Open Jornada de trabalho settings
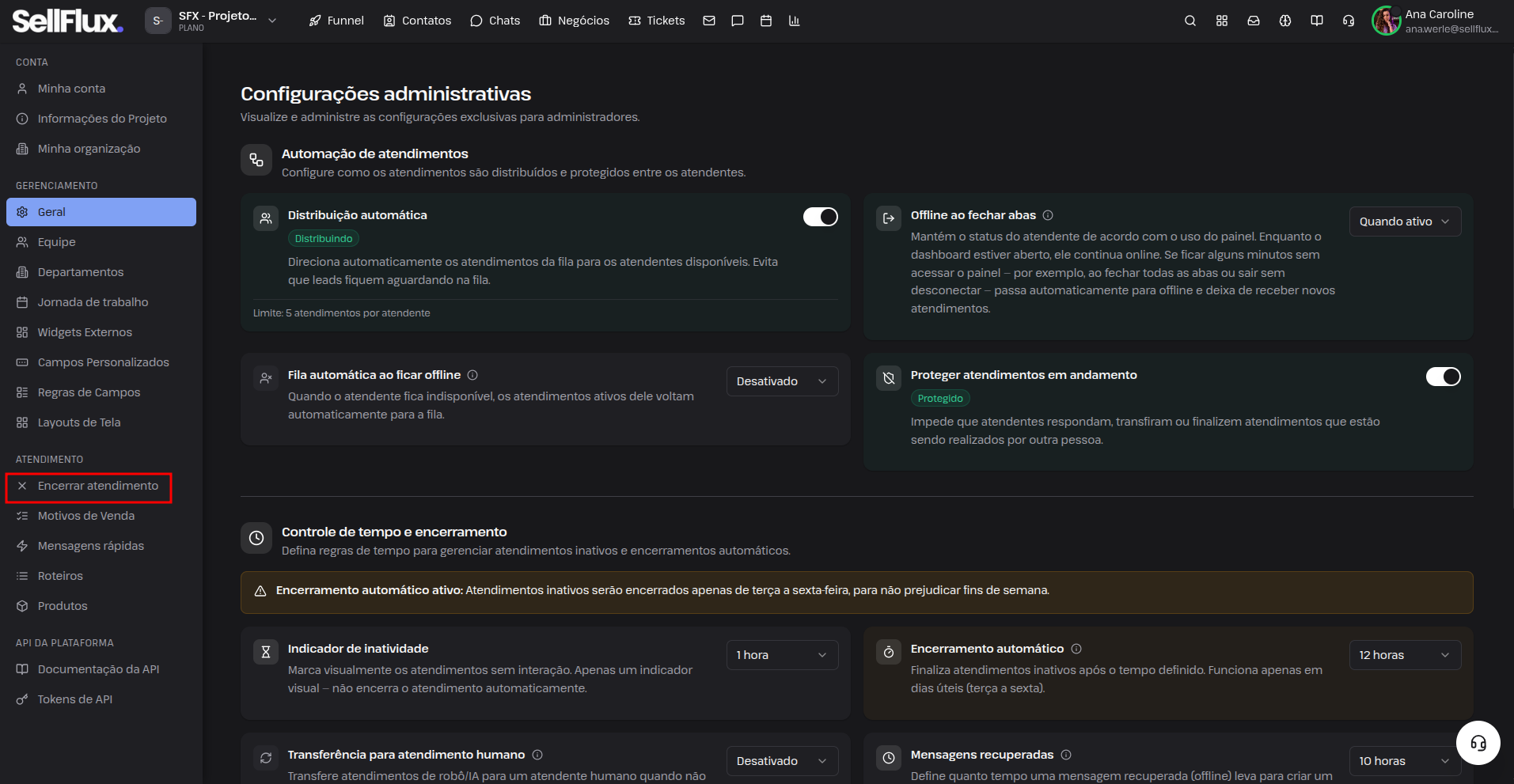This screenshot has width=1514, height=784. [101, 302]
